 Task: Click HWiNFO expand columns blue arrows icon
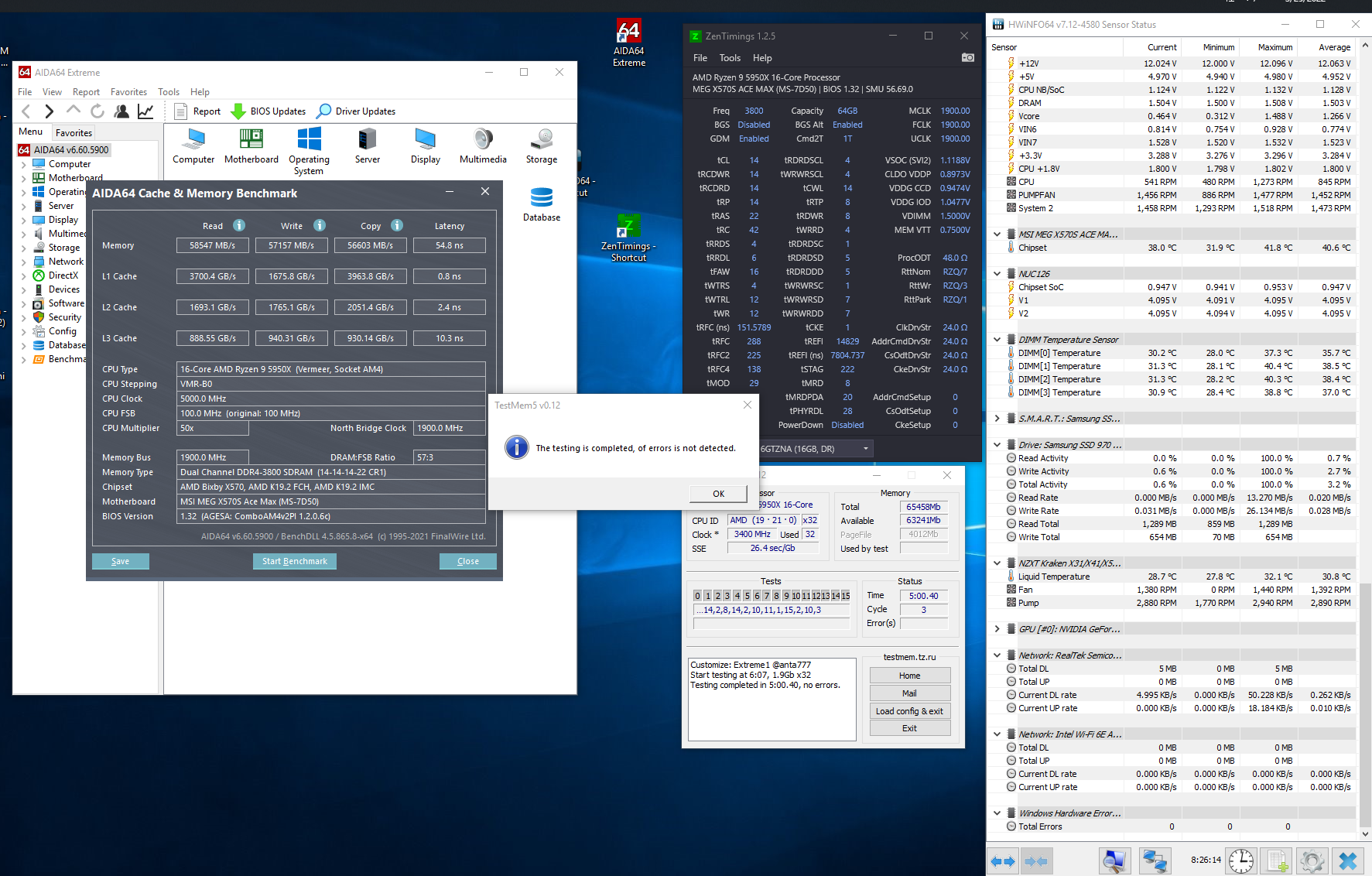tap(1003, 861)
